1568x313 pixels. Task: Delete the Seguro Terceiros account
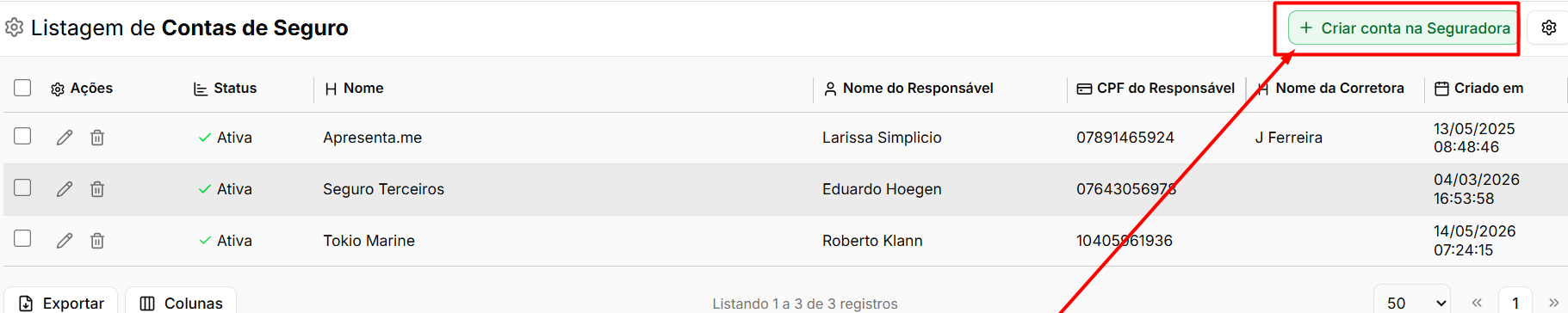point(97,189)
